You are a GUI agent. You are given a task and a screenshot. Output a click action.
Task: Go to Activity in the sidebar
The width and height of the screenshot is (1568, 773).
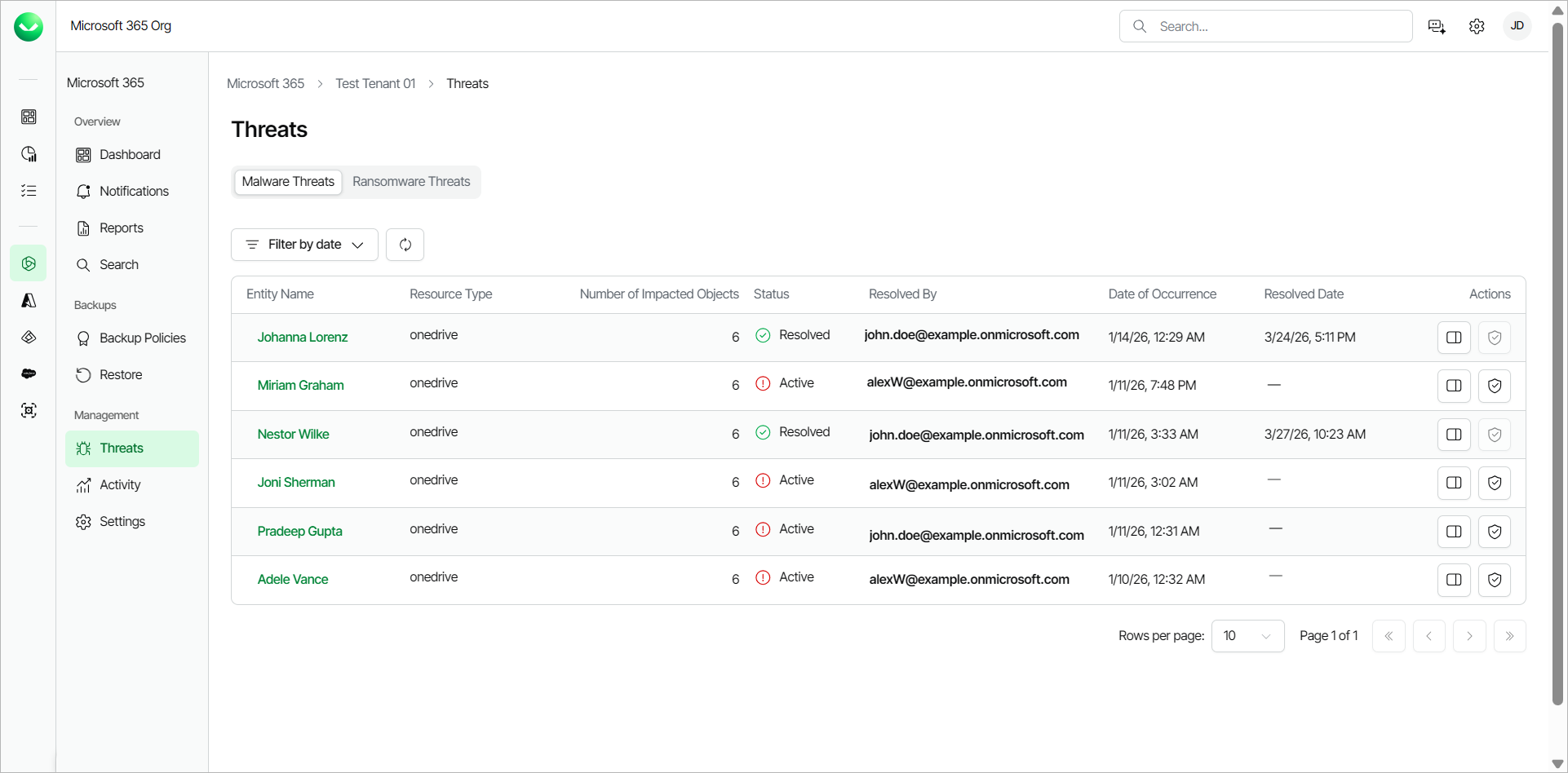[x=120, y=485]
